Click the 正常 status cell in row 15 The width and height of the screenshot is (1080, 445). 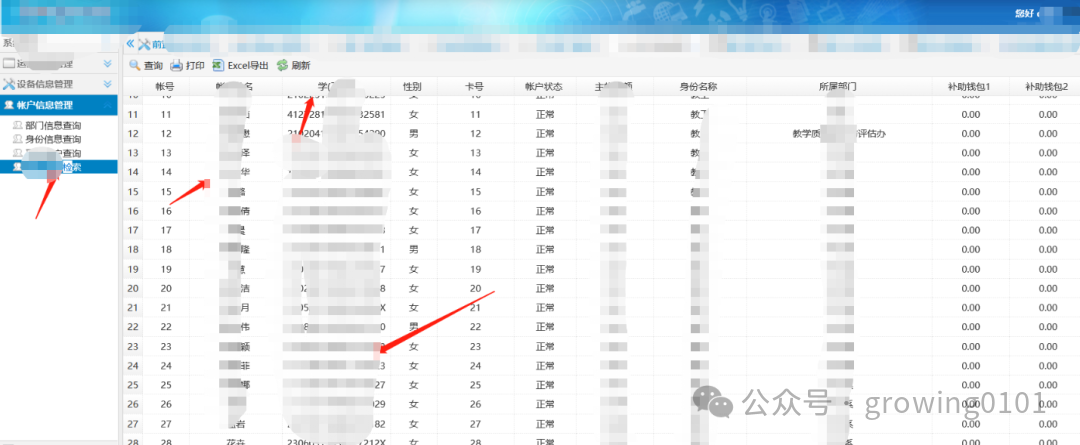tap(543, 192)
